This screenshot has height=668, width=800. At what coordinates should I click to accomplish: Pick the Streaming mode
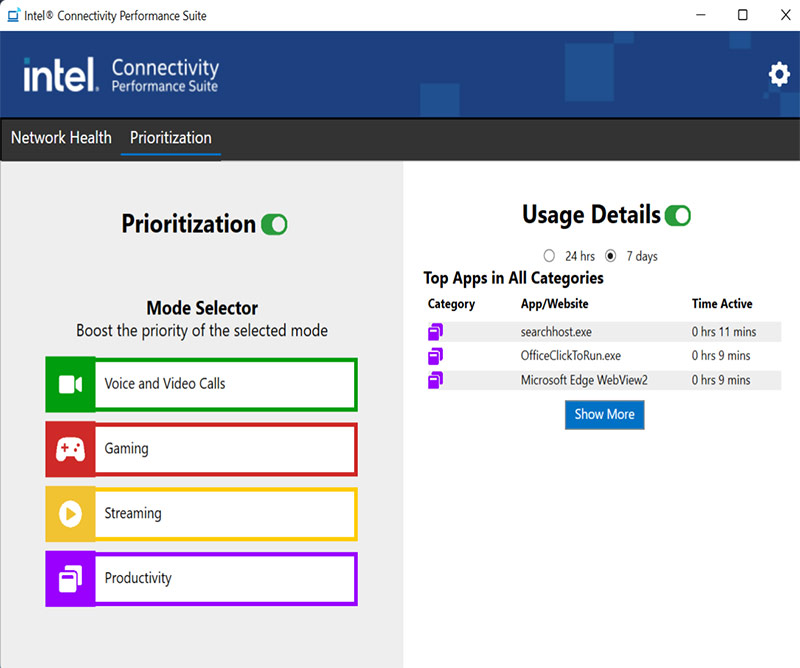[x=202, y=514]
